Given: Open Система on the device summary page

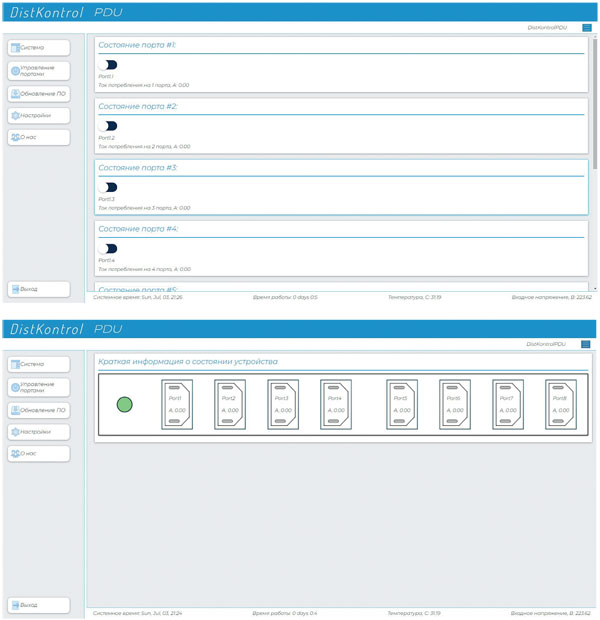Looking at the screenshot, I should coord(39,364).
